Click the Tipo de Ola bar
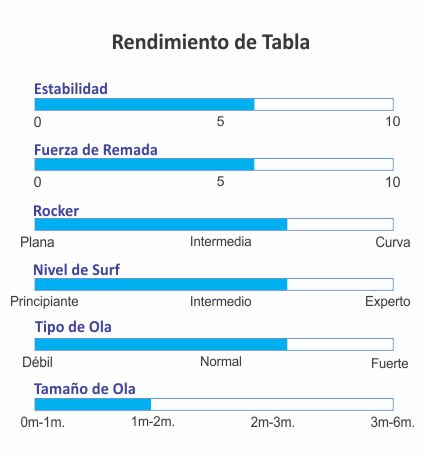Image resolution: width=429 pixels, height=460 pixels. [214, 344]
